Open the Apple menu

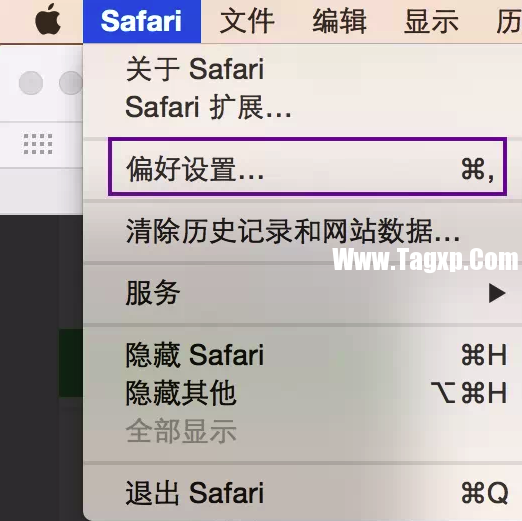tap(48, 19)
